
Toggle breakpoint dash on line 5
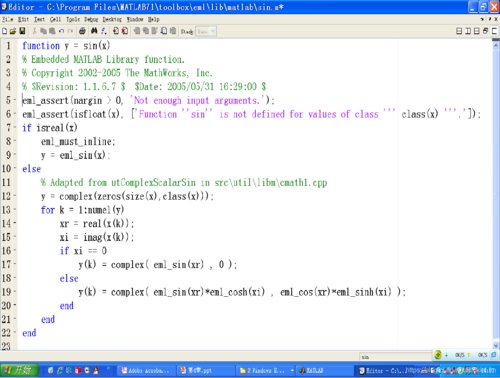tap(15, 100)
